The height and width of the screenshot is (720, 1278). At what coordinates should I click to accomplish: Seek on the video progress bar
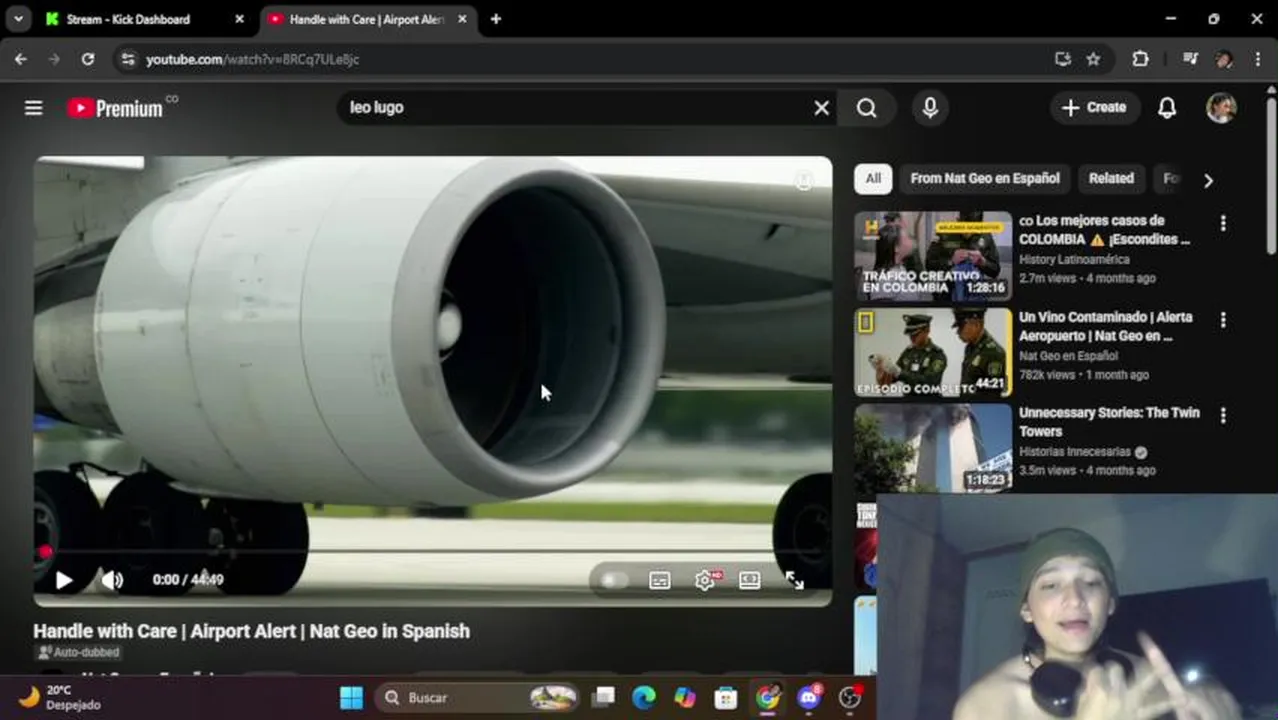pyautogui.click(x=433, y=551)
